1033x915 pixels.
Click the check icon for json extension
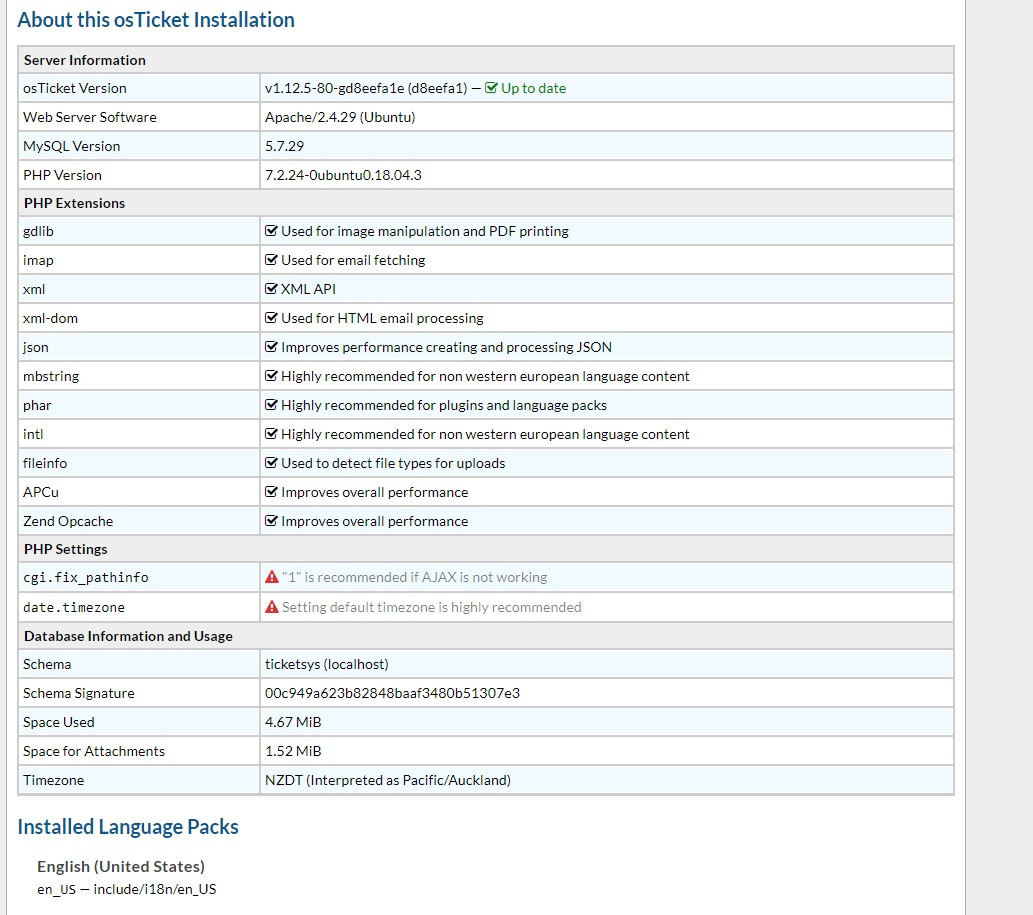point(271,347)
